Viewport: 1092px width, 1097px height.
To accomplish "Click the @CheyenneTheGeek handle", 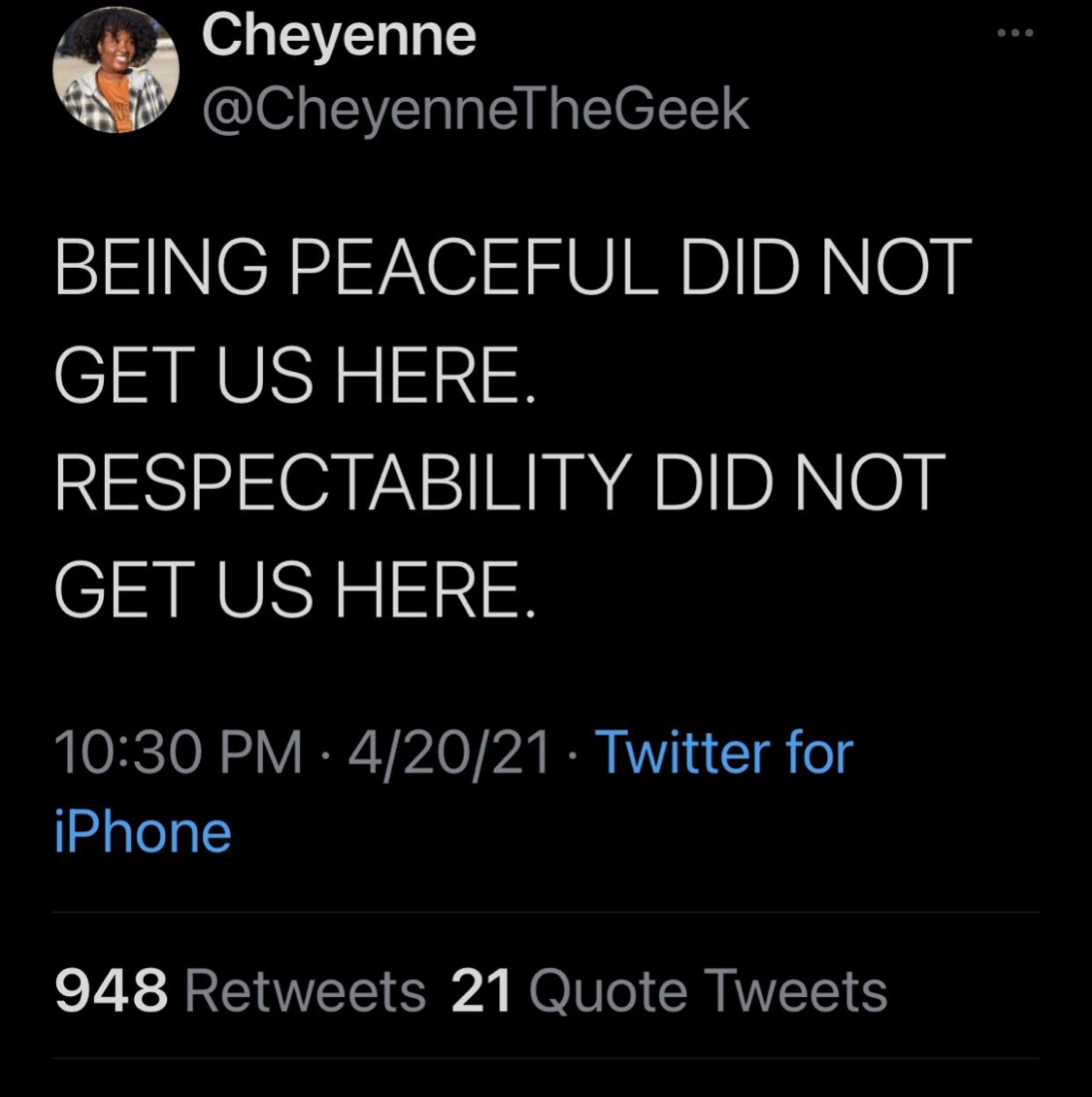I will (475, 109).
